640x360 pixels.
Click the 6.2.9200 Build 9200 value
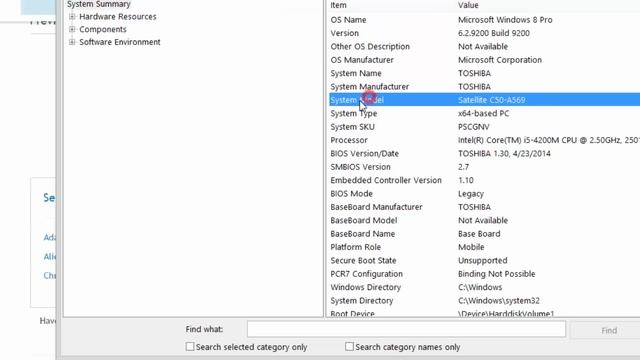(494, 33)
